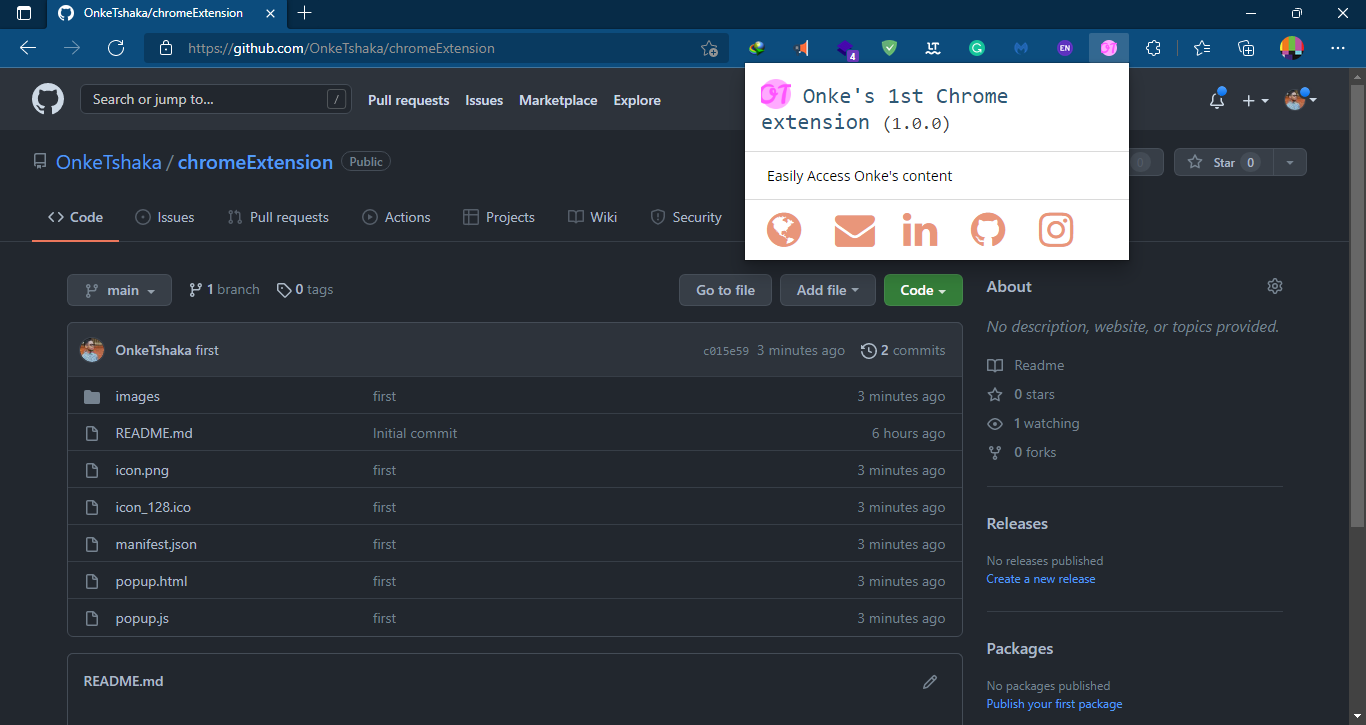The height and width of the screenshot is (725, 1366).
Task: Open the email envelope icon in popup
Action: click(854, 230)
